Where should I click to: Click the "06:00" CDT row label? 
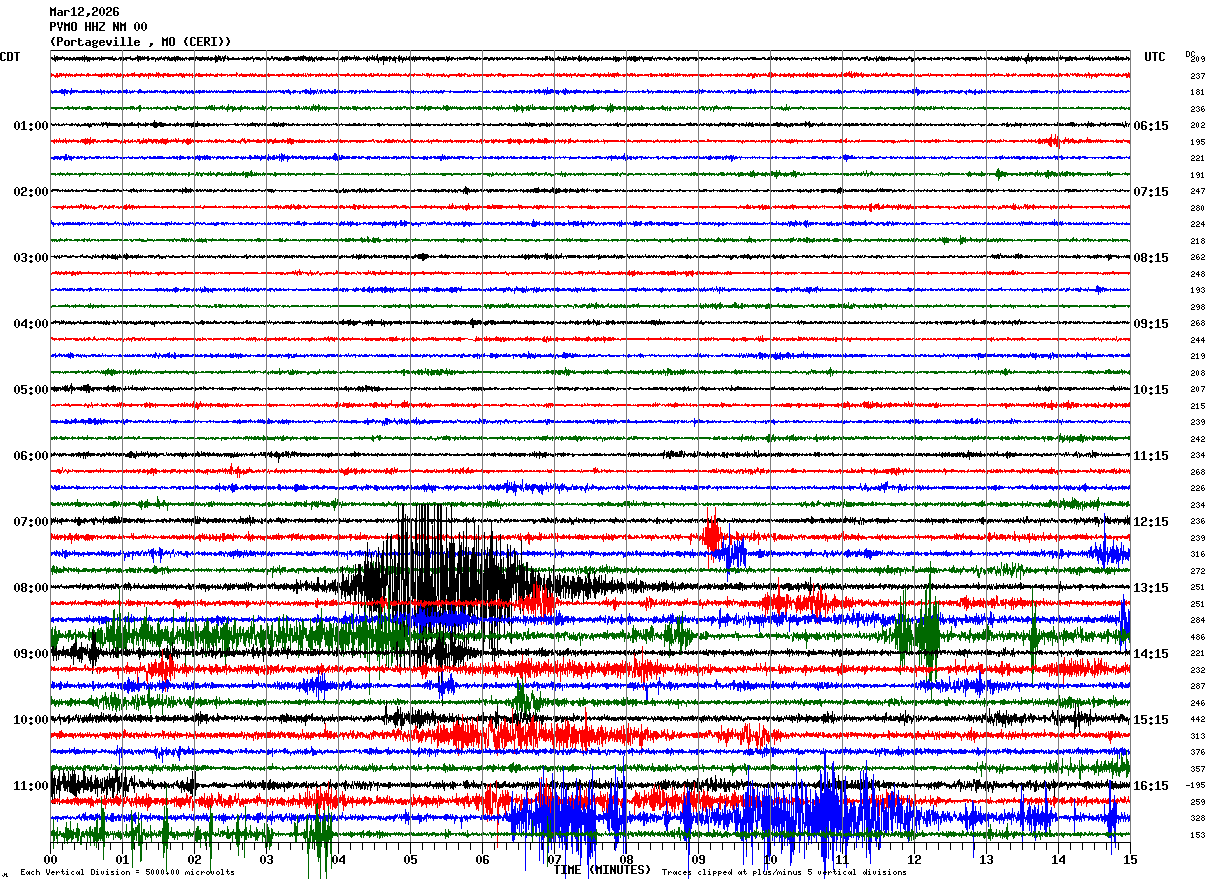pos(31,456)
